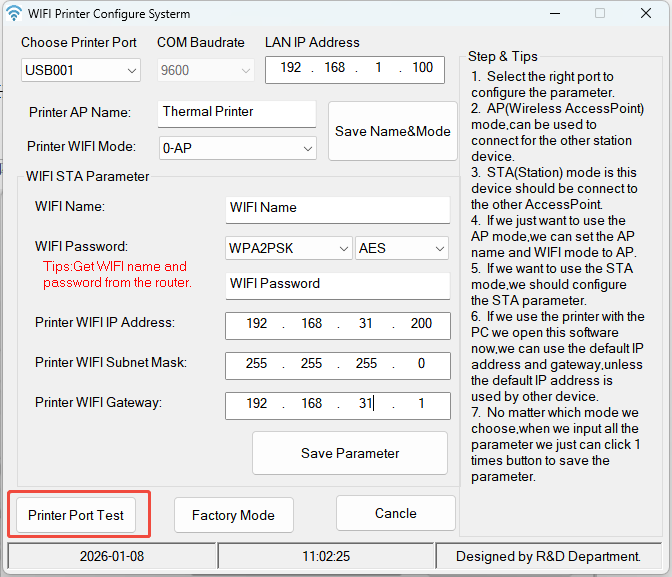Select last octet of WIFI Subnet Mask
This screenshot has width=672, height=577.
pyautogui.click(x=421, y=364)
